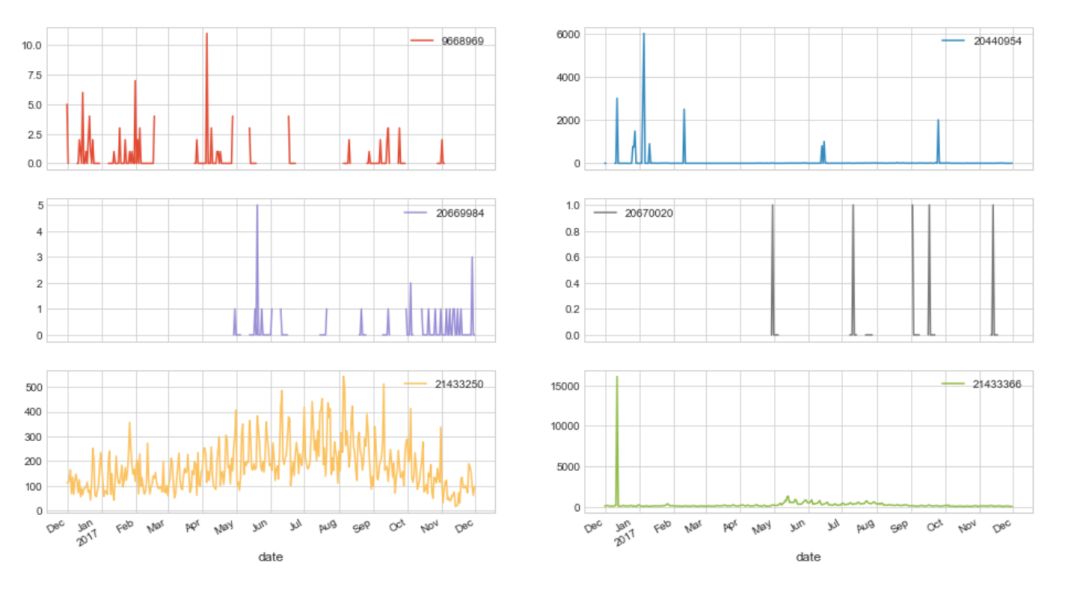Click the tallest red spike in April
Viewport: 1080px width, 589px height.
coord(206,34)
